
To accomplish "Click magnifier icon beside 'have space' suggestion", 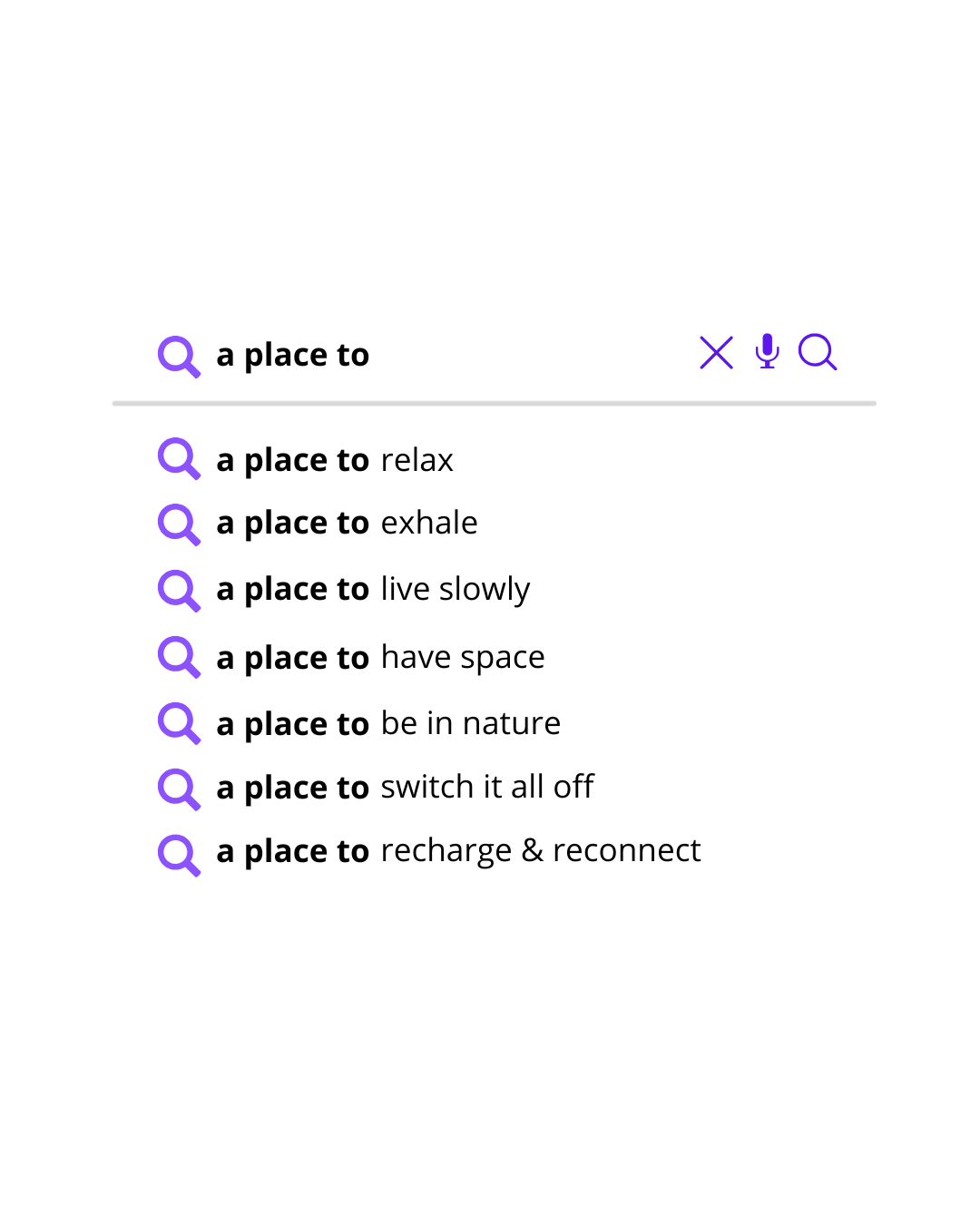I will tap(179, 657).
